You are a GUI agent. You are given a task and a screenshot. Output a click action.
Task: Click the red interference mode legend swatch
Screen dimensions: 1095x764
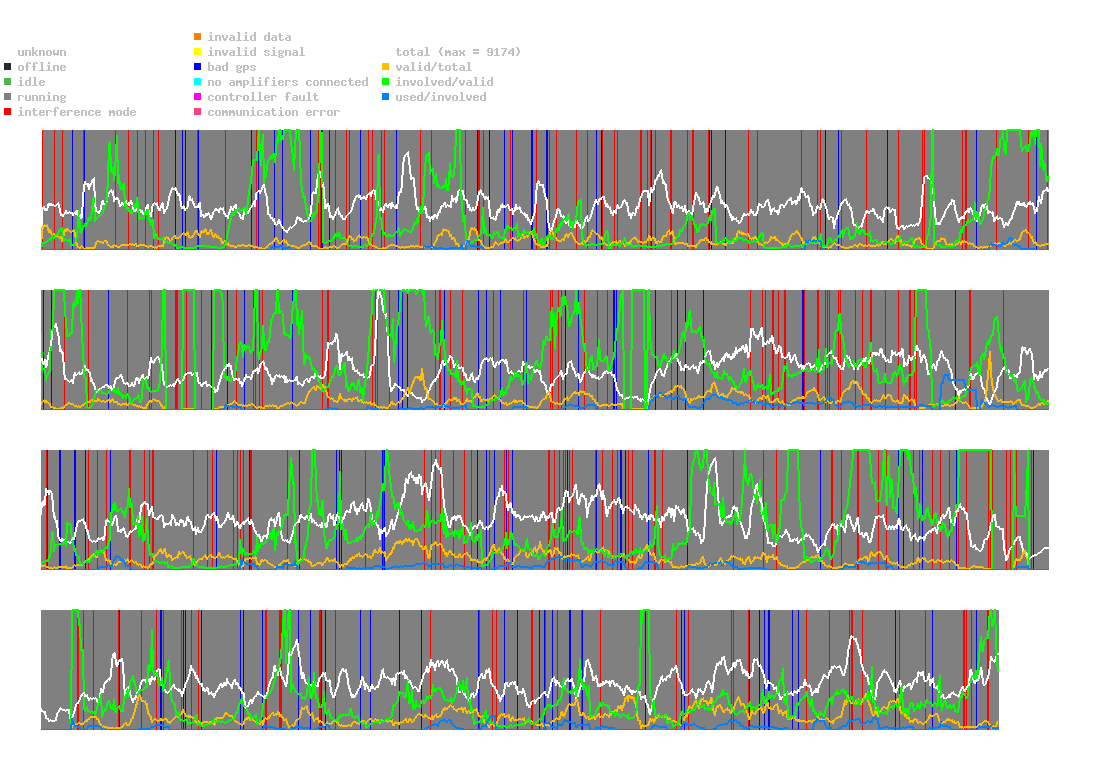(8, 112)
